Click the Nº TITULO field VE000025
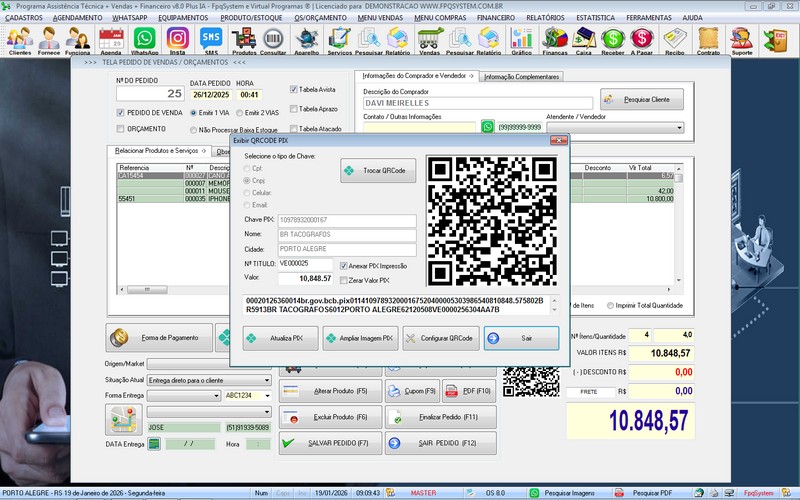 click(305, 264)
